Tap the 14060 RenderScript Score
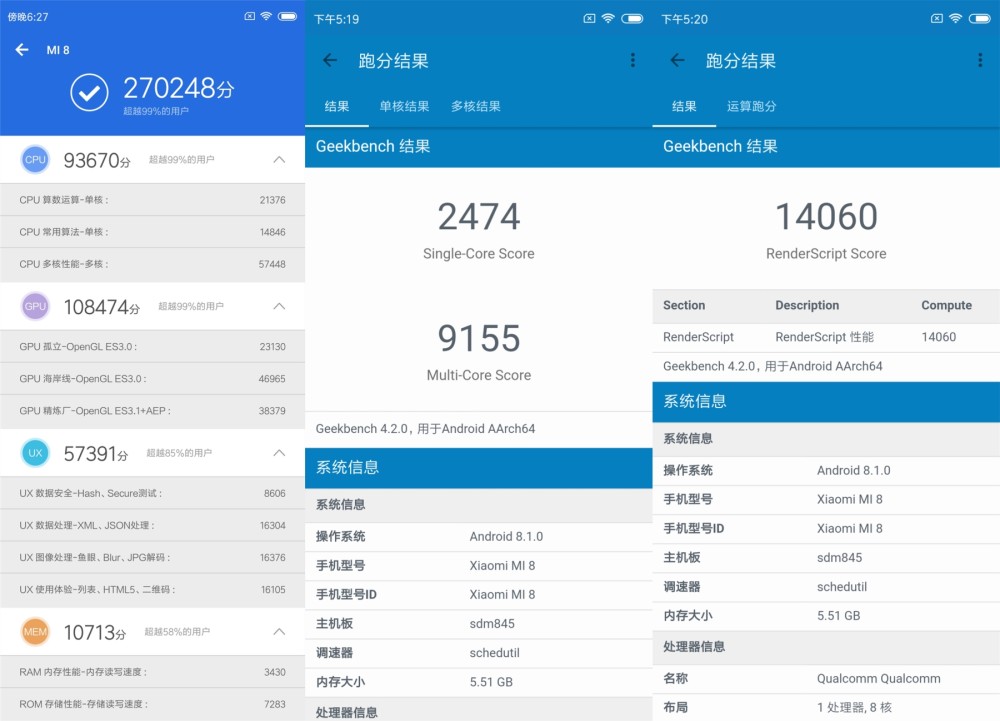 (x=827, y=216)
